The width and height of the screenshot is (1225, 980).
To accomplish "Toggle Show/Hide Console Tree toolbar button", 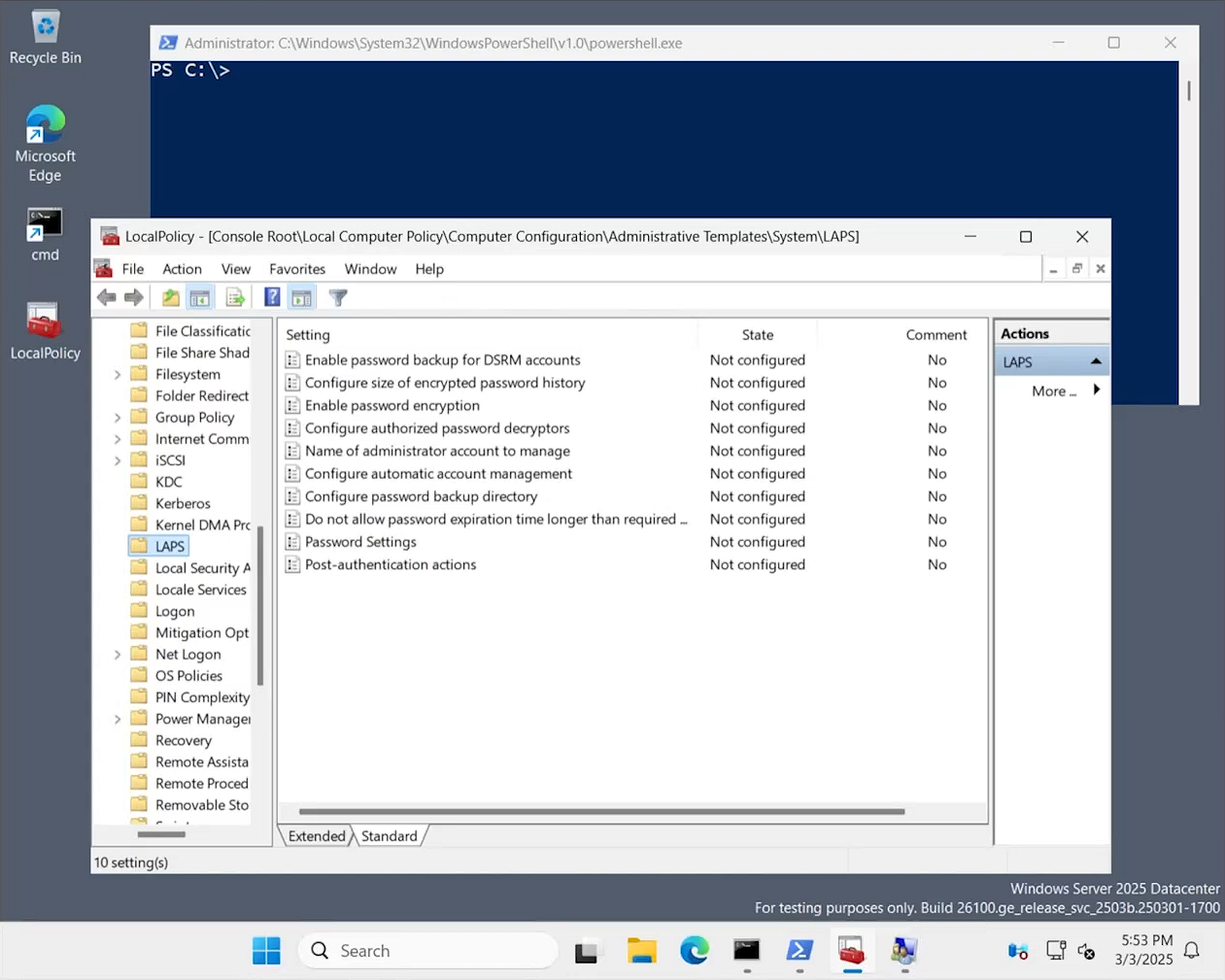I will [x=200, y=298].
